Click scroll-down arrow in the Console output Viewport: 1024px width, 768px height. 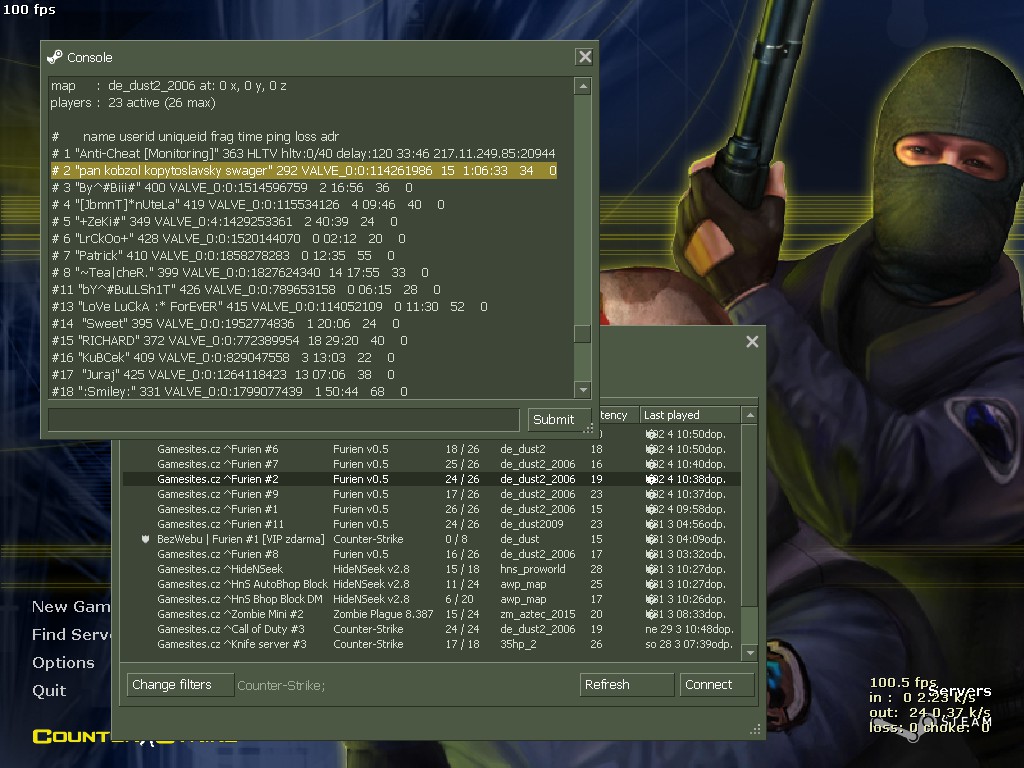click(x=582, y=390)
